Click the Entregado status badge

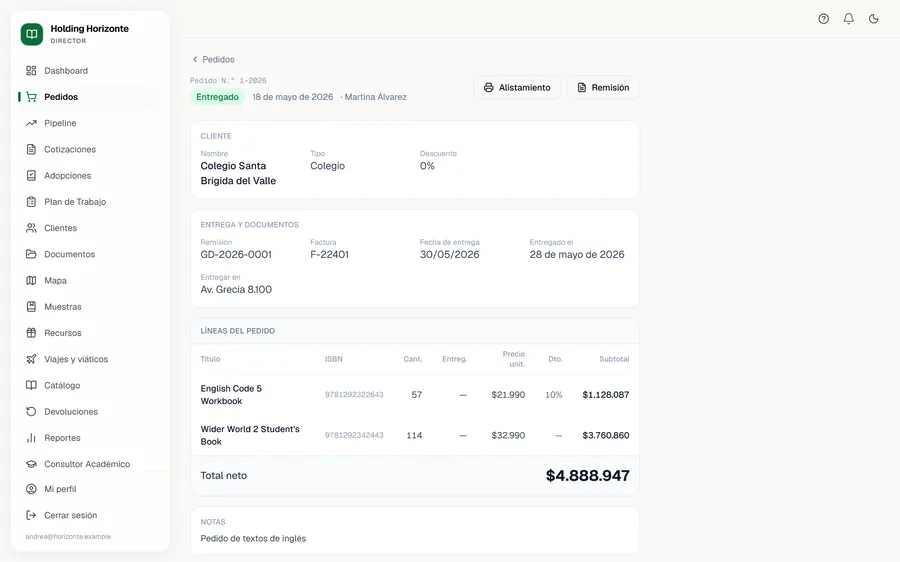(x=218, y=97)
